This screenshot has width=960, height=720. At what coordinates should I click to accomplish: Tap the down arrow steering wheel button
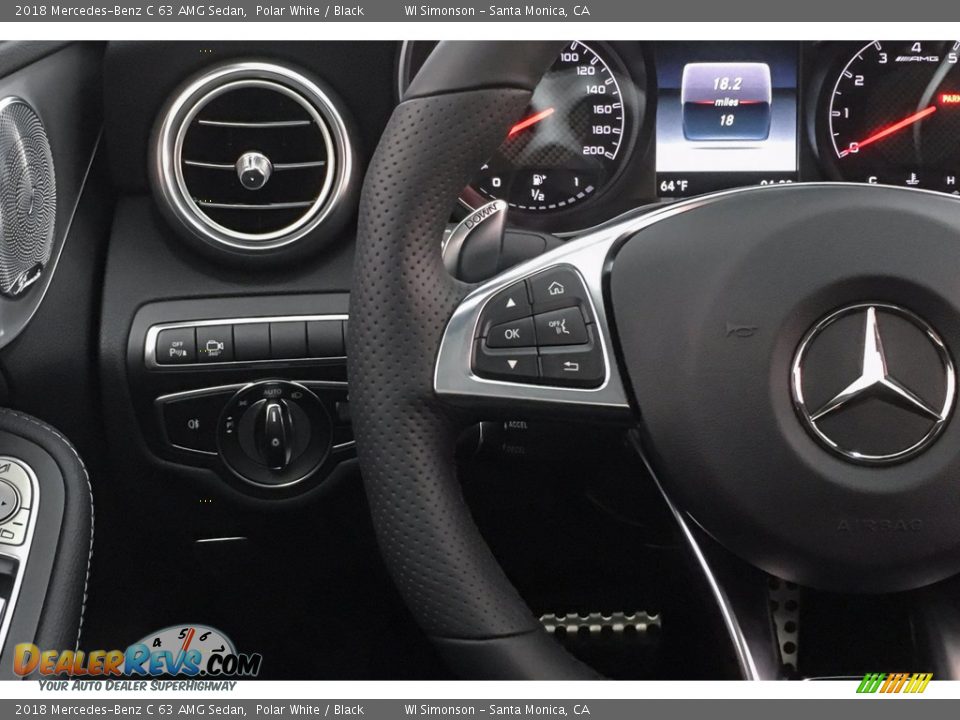coord(510,364)
